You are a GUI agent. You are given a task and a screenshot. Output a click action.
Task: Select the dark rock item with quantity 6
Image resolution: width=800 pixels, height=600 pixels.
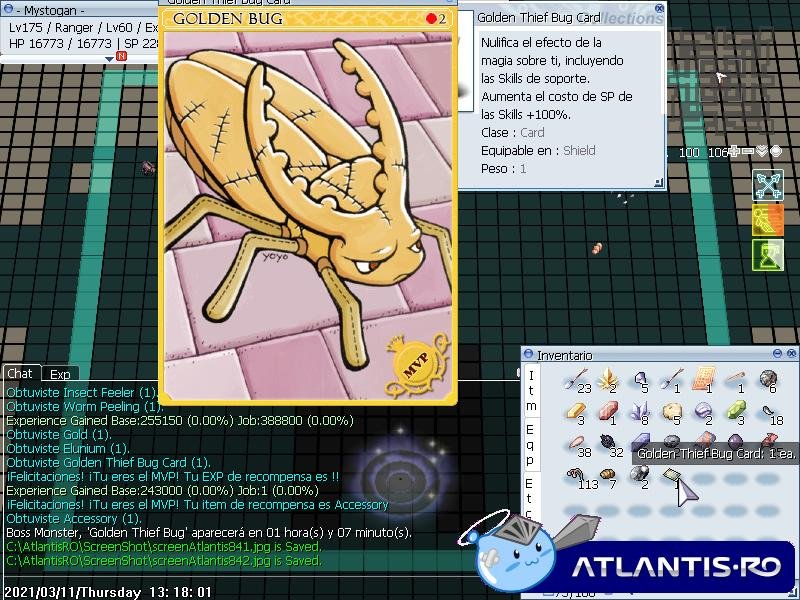pos(767,380)
